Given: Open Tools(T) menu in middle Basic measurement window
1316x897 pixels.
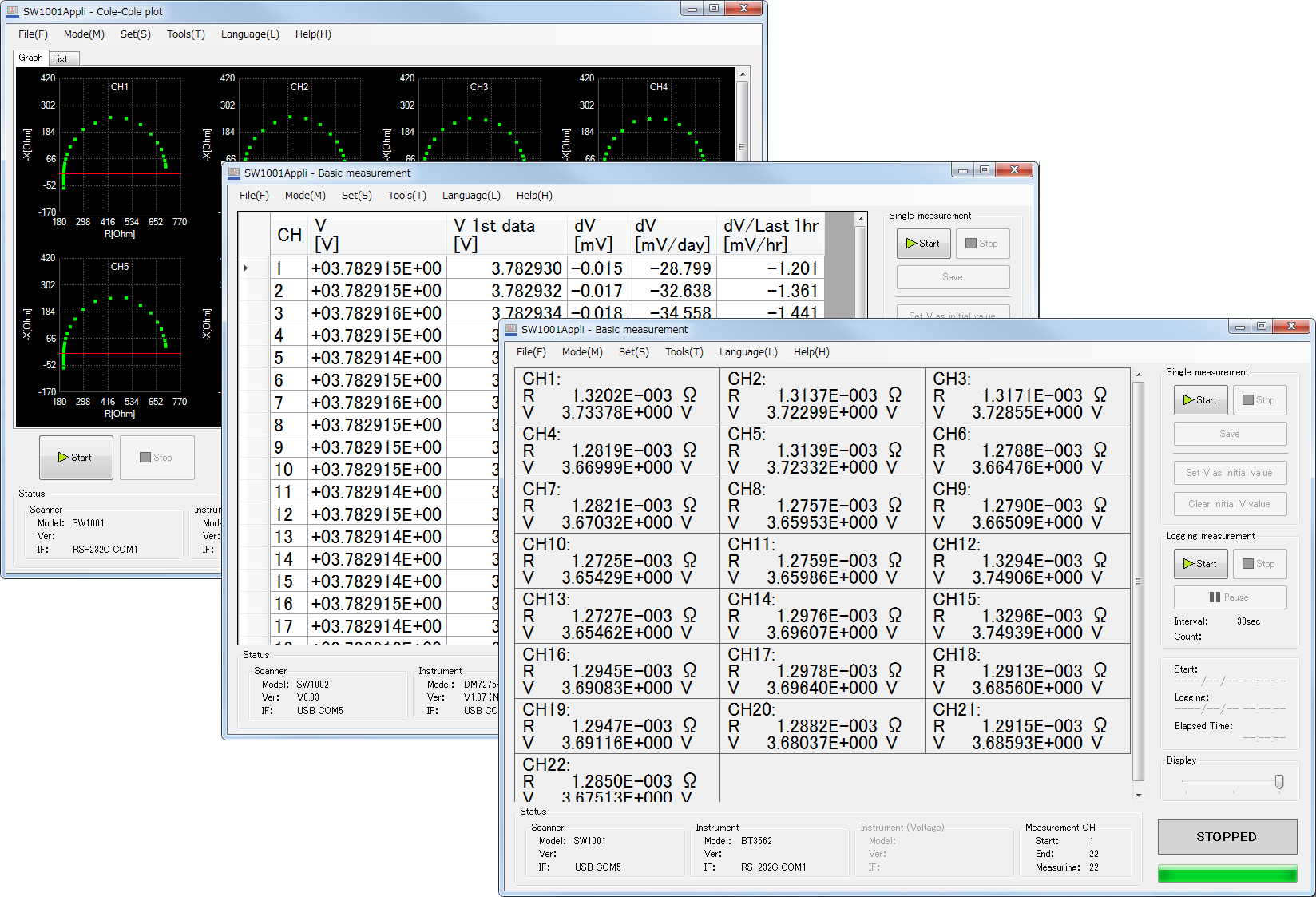Looking at the screenshot, I should (407, 196).
